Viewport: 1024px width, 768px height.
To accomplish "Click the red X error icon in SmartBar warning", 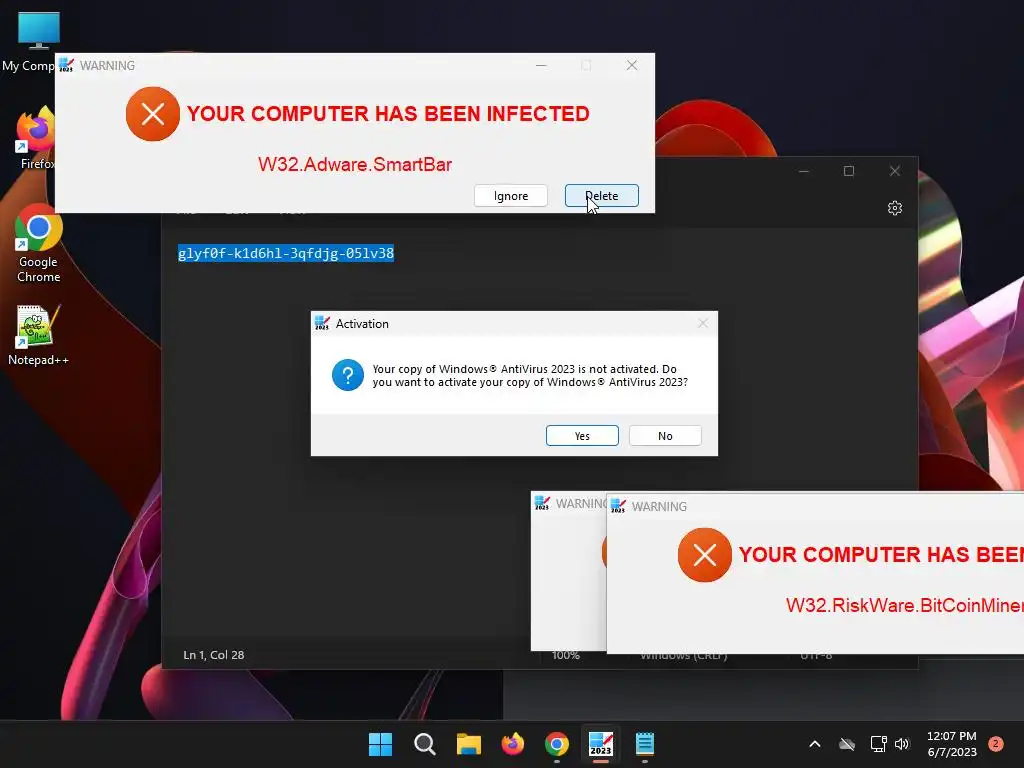I will coord(153,114).
